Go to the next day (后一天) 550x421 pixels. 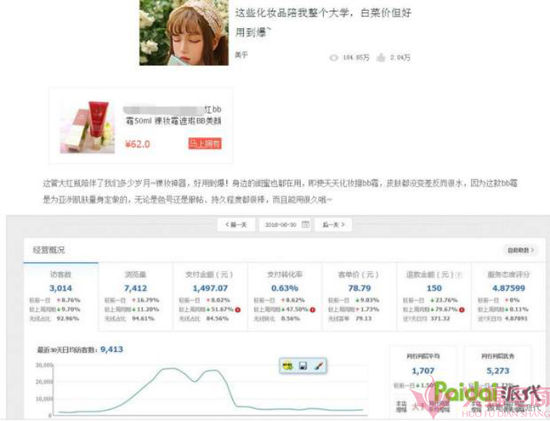[x=334, y=225]
